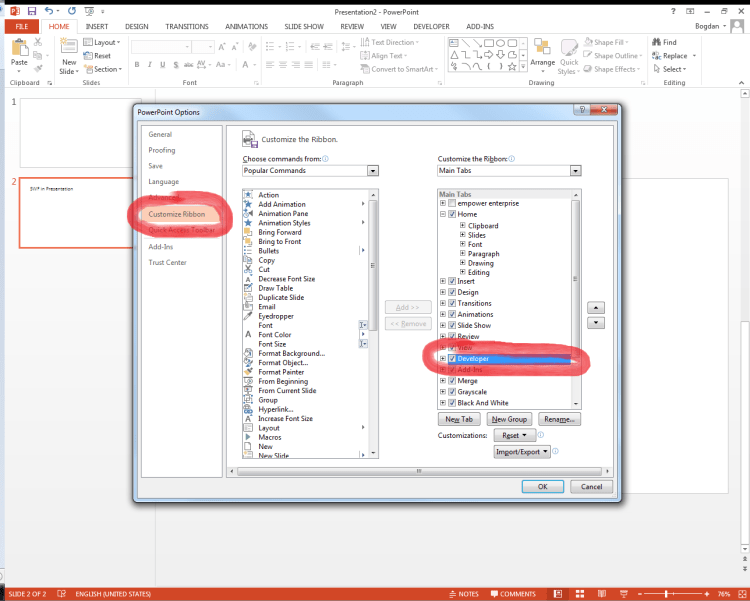The width and height of the screenshot is (750, 601).
Task: Uncheck the Home tab checkbox
Action: coord(452,214)
